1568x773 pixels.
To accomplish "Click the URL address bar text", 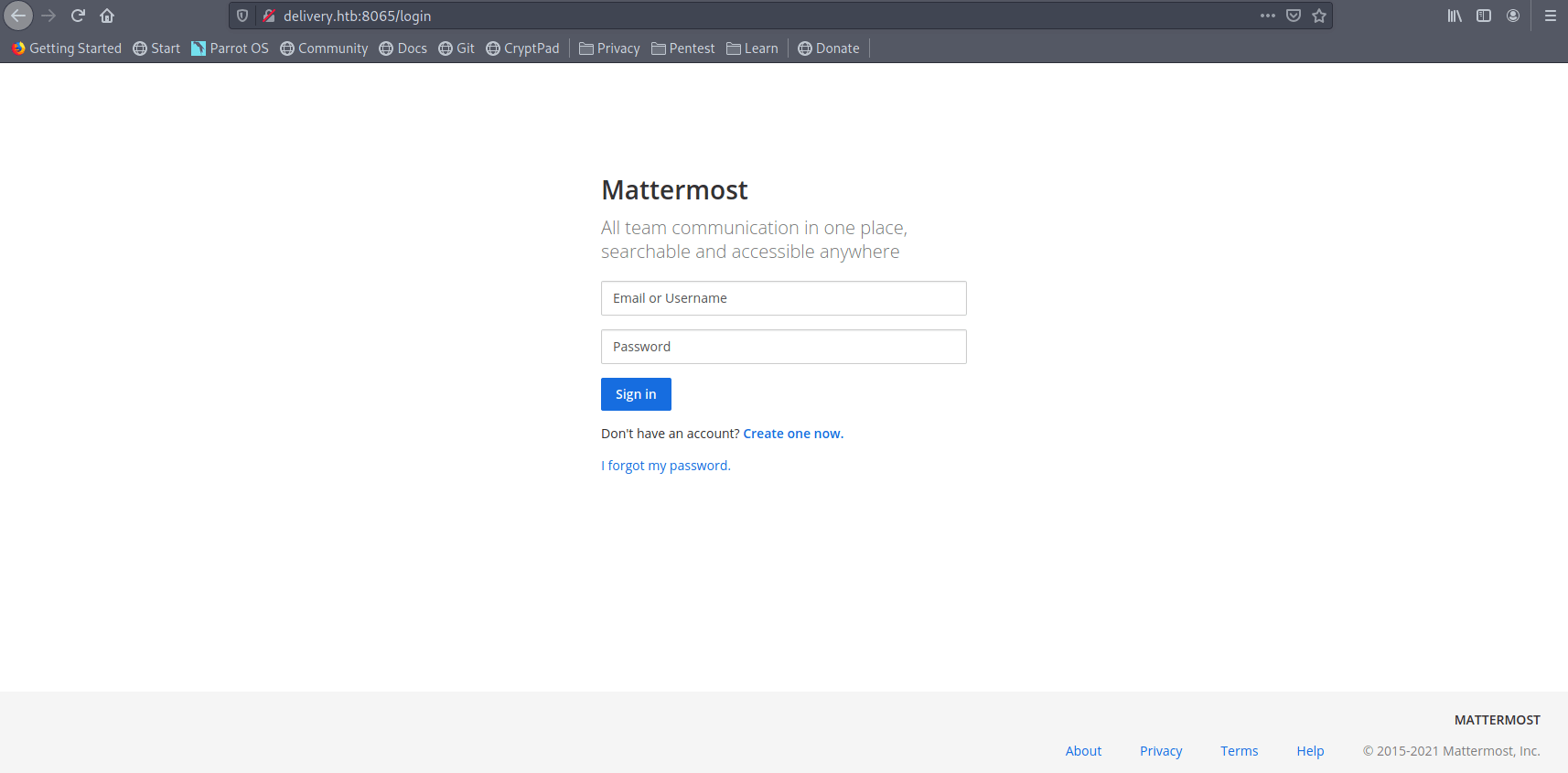I will (358, 16).
